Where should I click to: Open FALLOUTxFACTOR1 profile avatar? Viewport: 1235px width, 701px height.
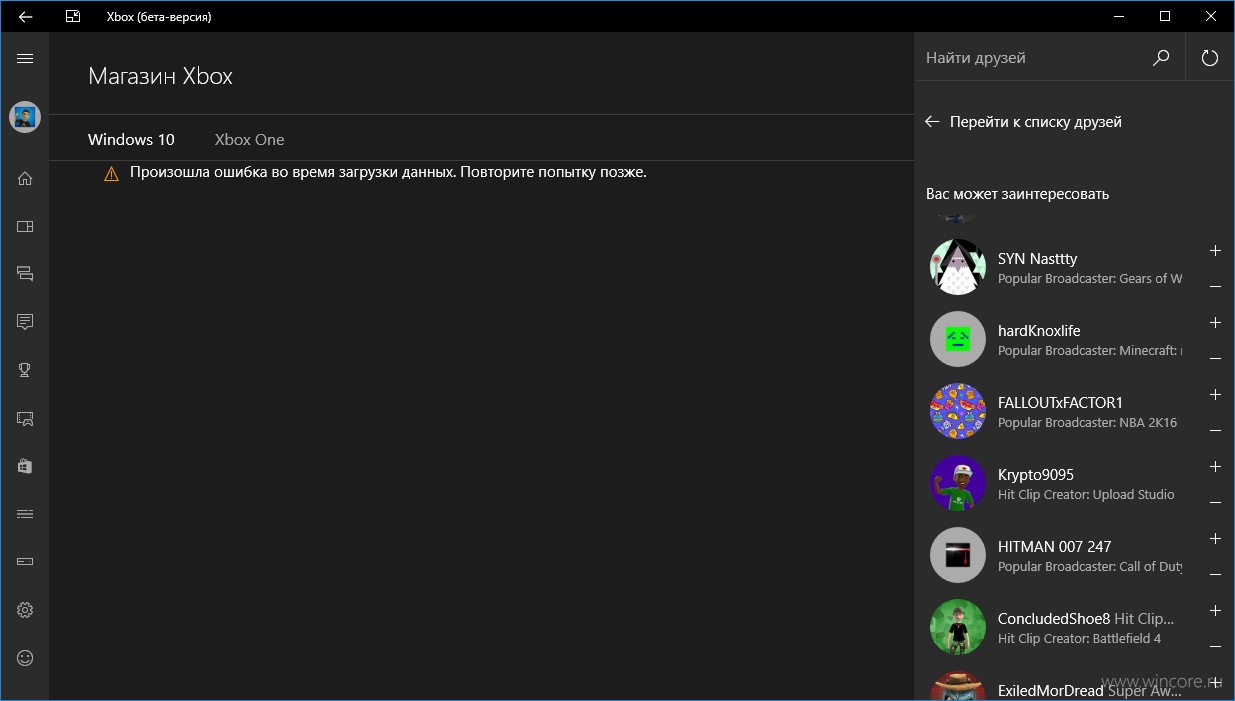pos(958,411)
